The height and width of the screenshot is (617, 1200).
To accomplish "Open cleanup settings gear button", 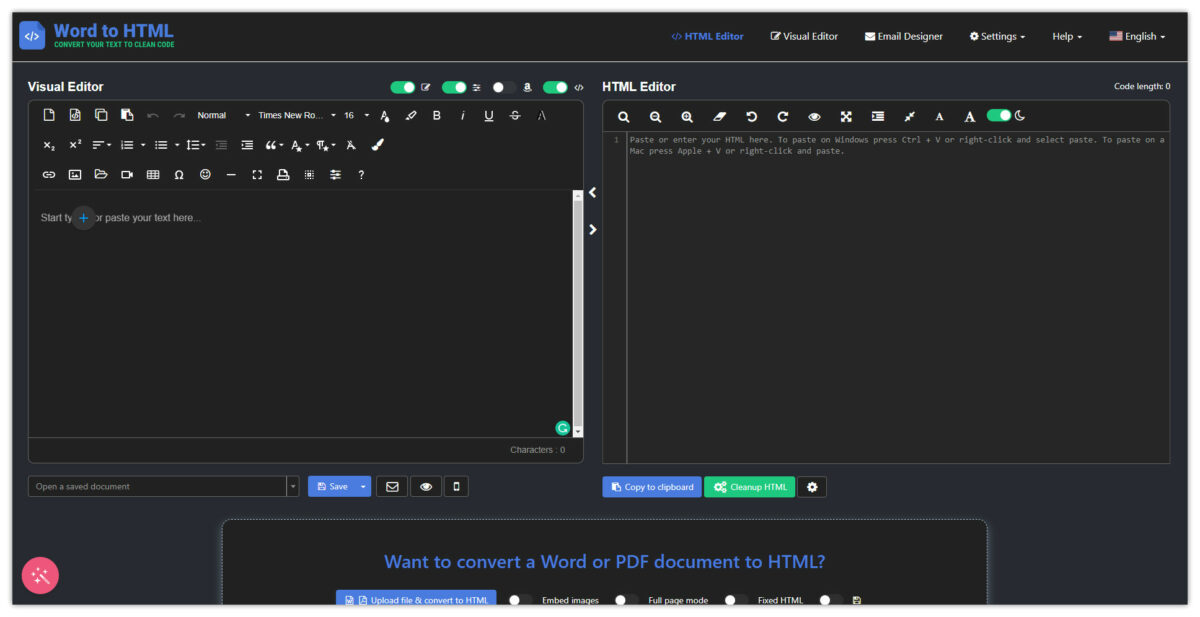I will click(x=812, y=487).
